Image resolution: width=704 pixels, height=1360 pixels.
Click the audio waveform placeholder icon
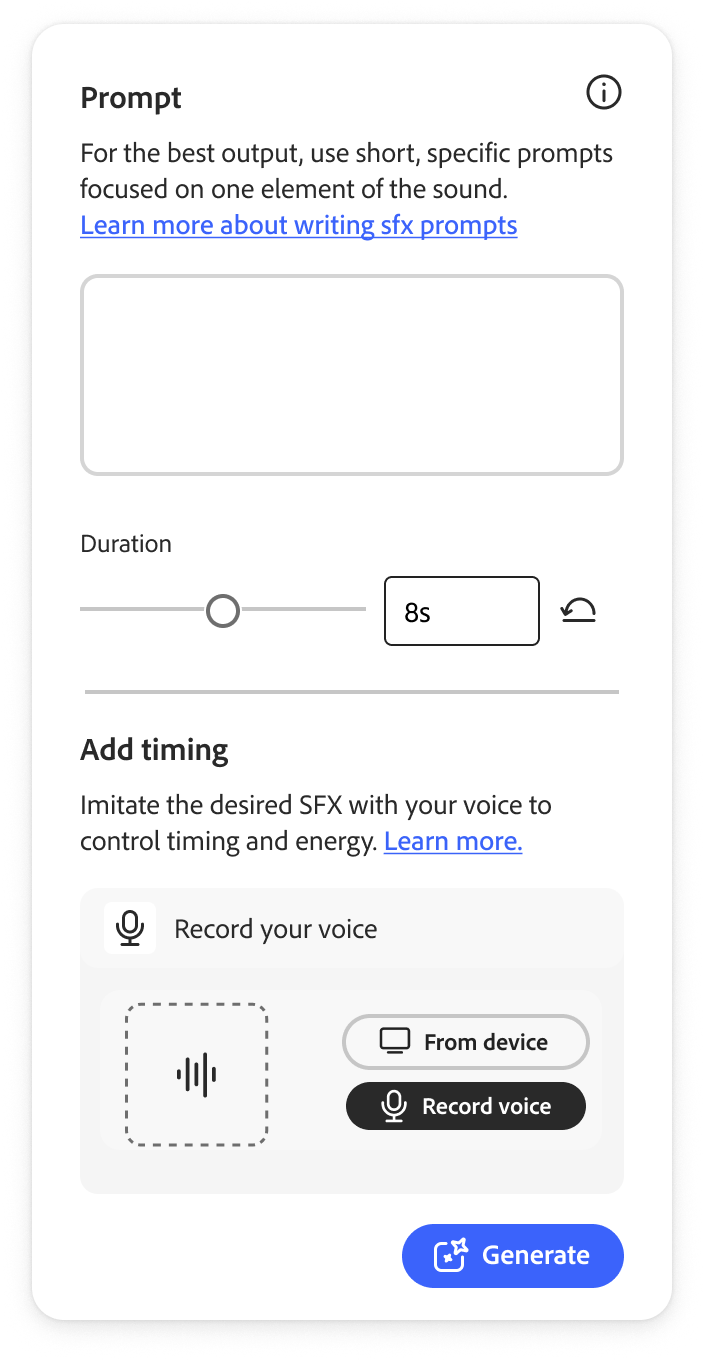195,1073
